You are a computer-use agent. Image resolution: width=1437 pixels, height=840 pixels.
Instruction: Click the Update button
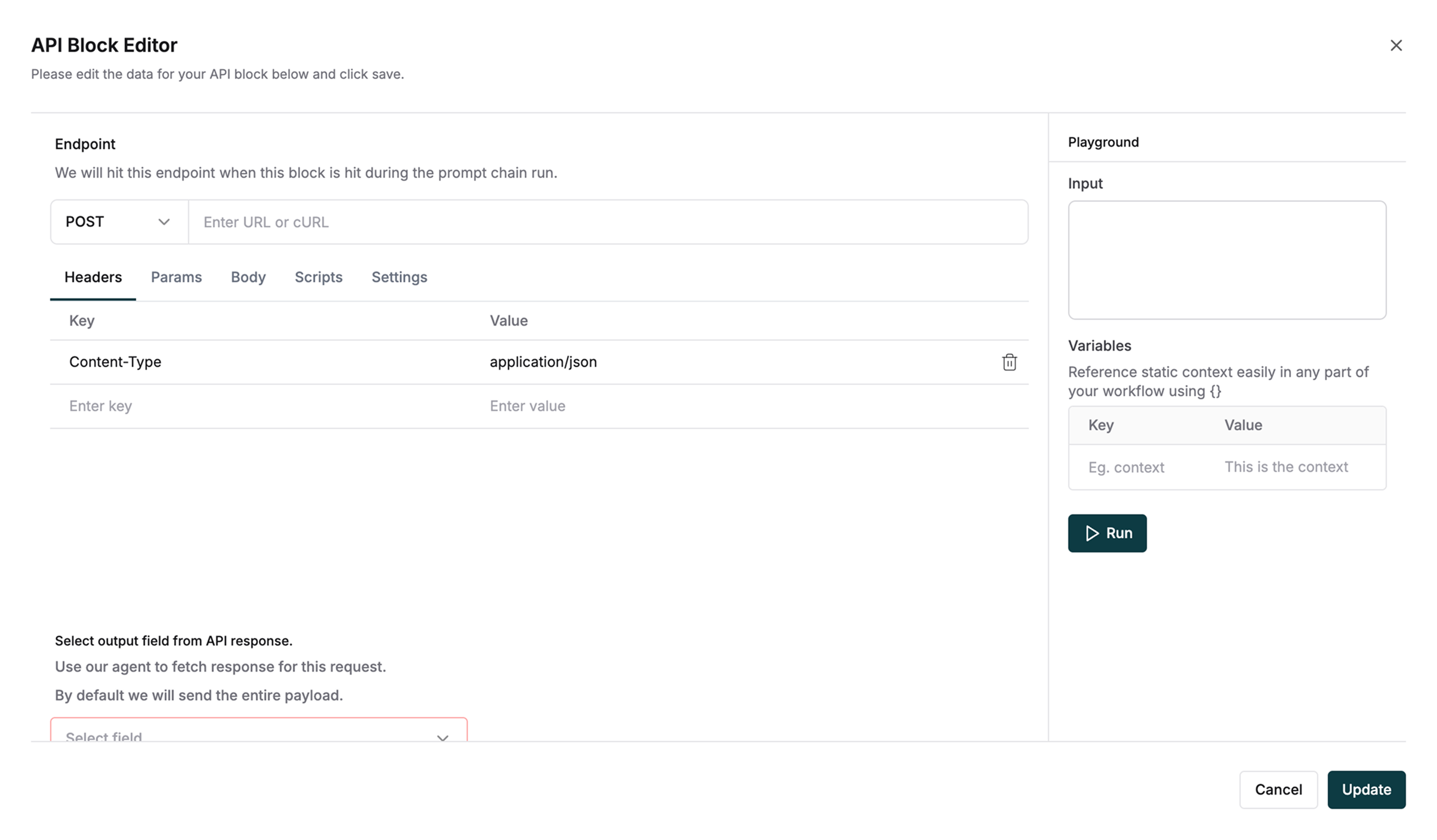(x=1366, y=789)
